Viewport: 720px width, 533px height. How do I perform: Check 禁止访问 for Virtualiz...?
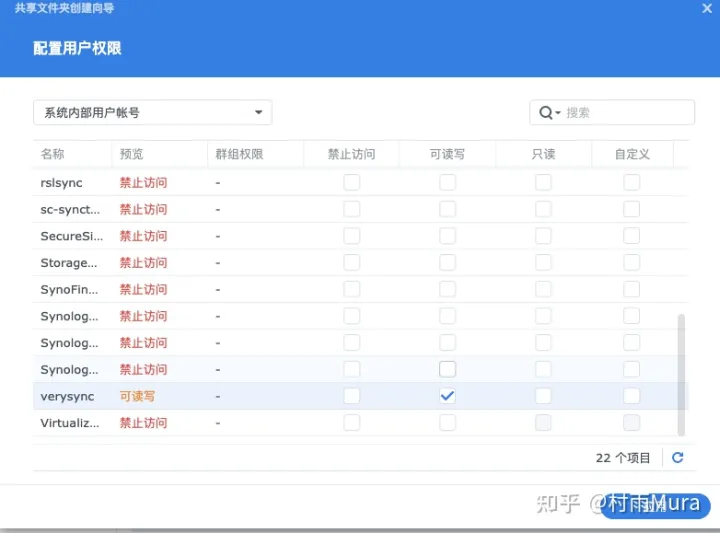tap(352, 422)
